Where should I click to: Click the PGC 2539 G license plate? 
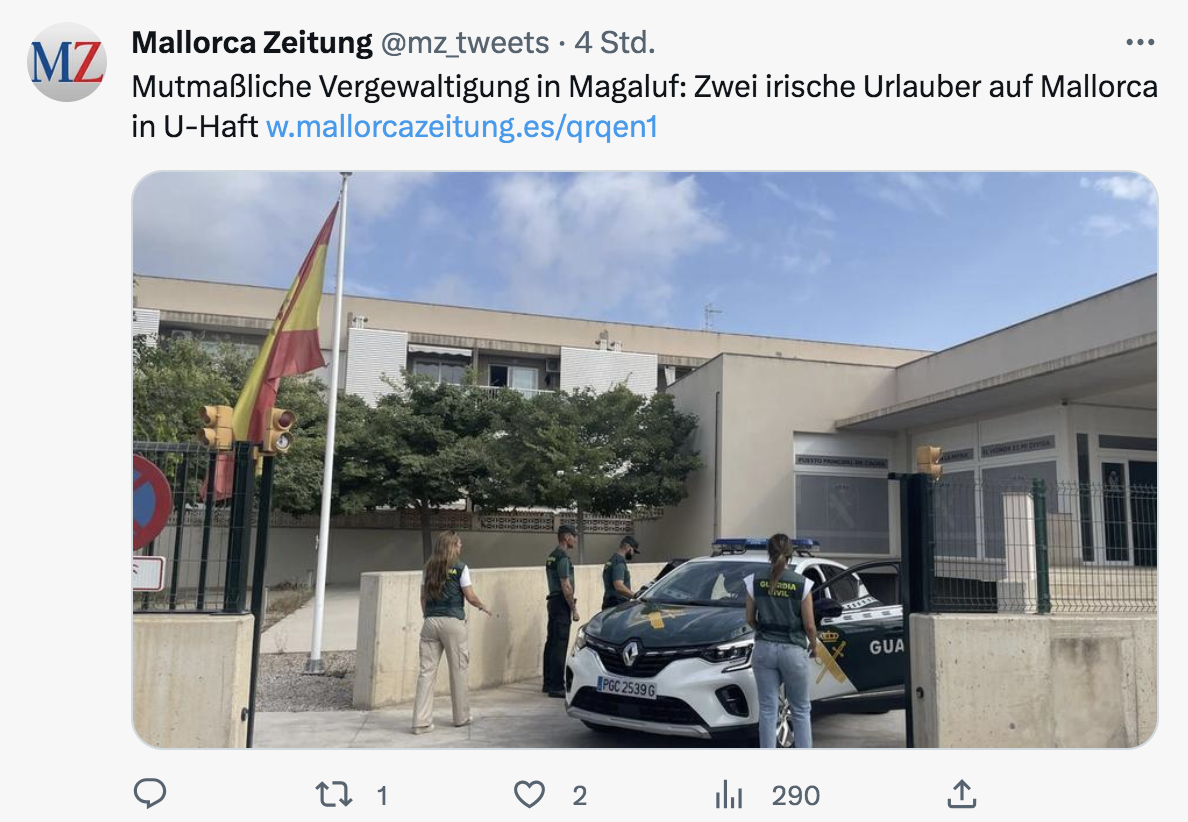(x=627, y=688)
